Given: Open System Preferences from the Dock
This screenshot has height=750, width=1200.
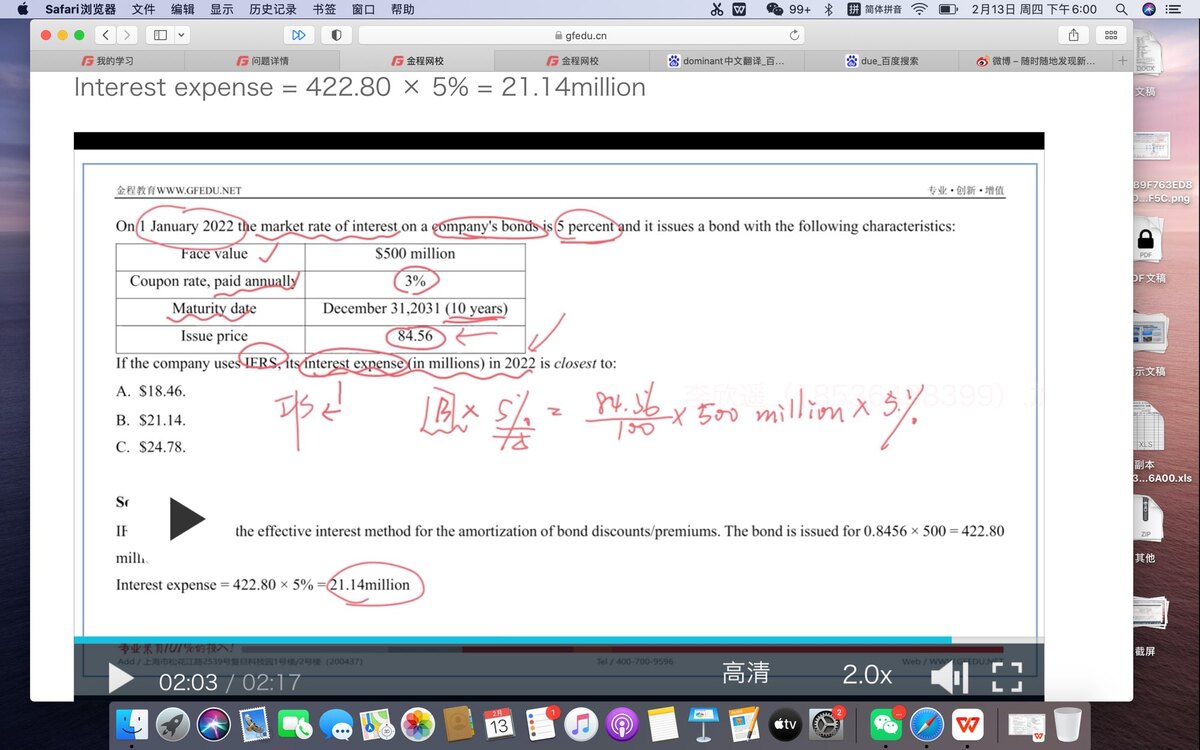Looking at the screenshot, I should click(826, 724).
